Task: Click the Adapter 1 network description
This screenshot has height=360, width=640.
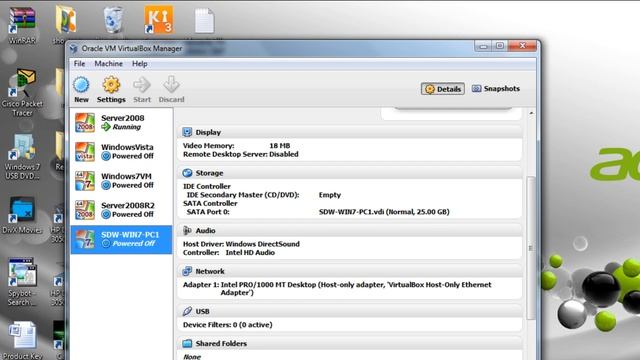Action: pos(337,289)
